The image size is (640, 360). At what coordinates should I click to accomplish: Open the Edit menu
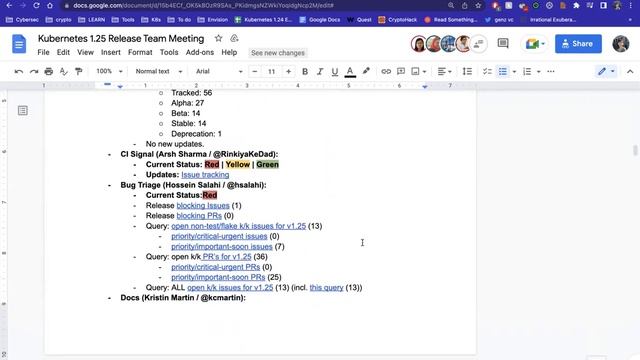pyautogui.click(x=63, y=52)
